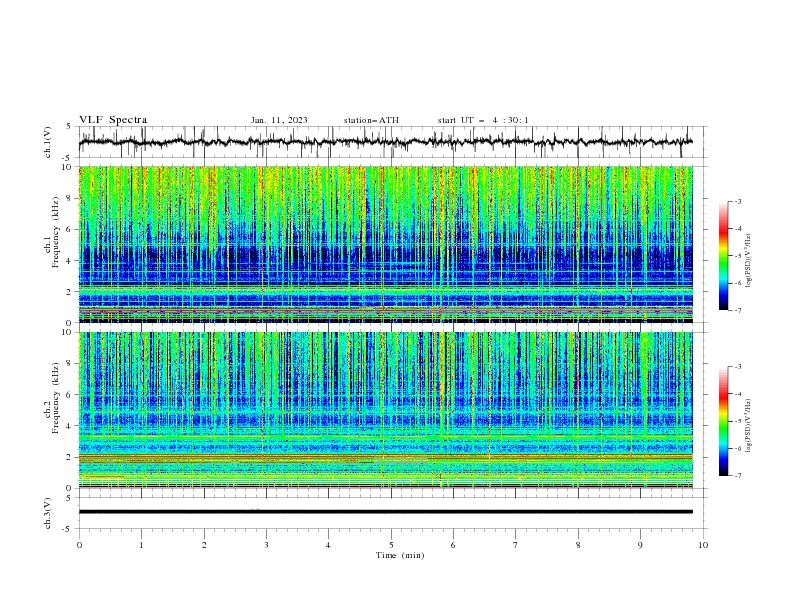The height and width of the screenshot is (612, 792).
Task: Click the ch.1 spectrogram color scale bar
Action: click(723, 256)
